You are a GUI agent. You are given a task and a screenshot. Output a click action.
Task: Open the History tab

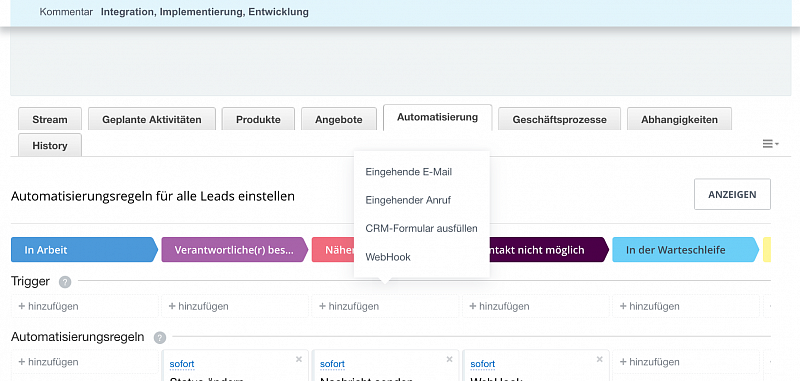(x=50, y=145)
